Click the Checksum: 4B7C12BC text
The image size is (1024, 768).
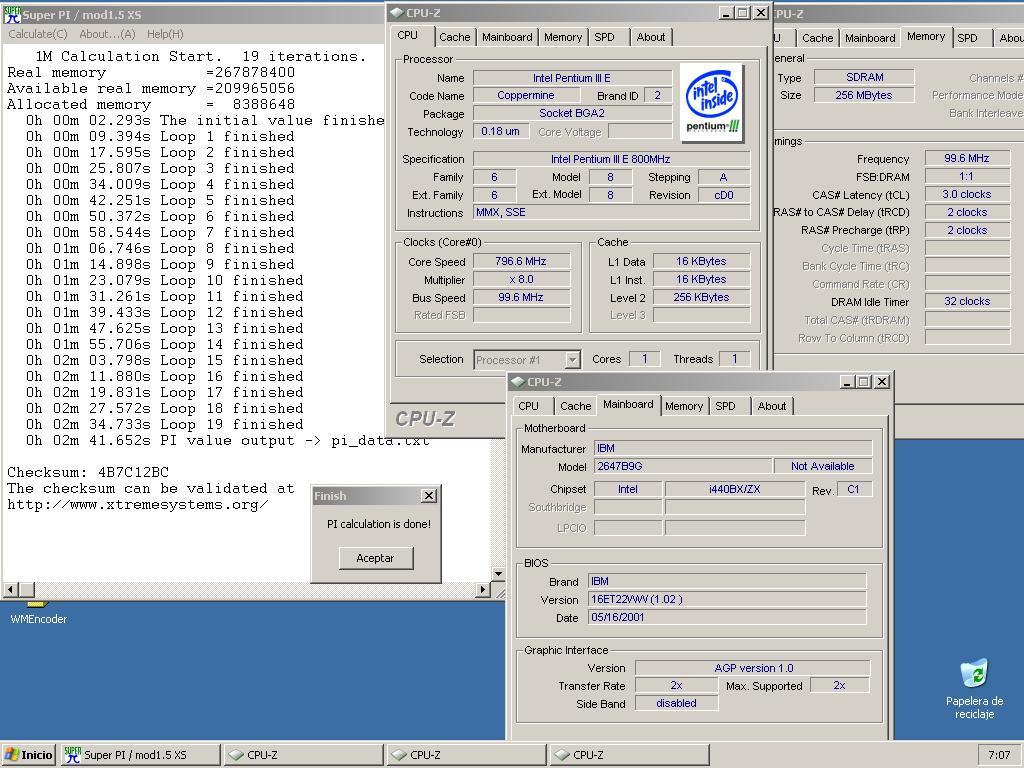coord(88,472)
